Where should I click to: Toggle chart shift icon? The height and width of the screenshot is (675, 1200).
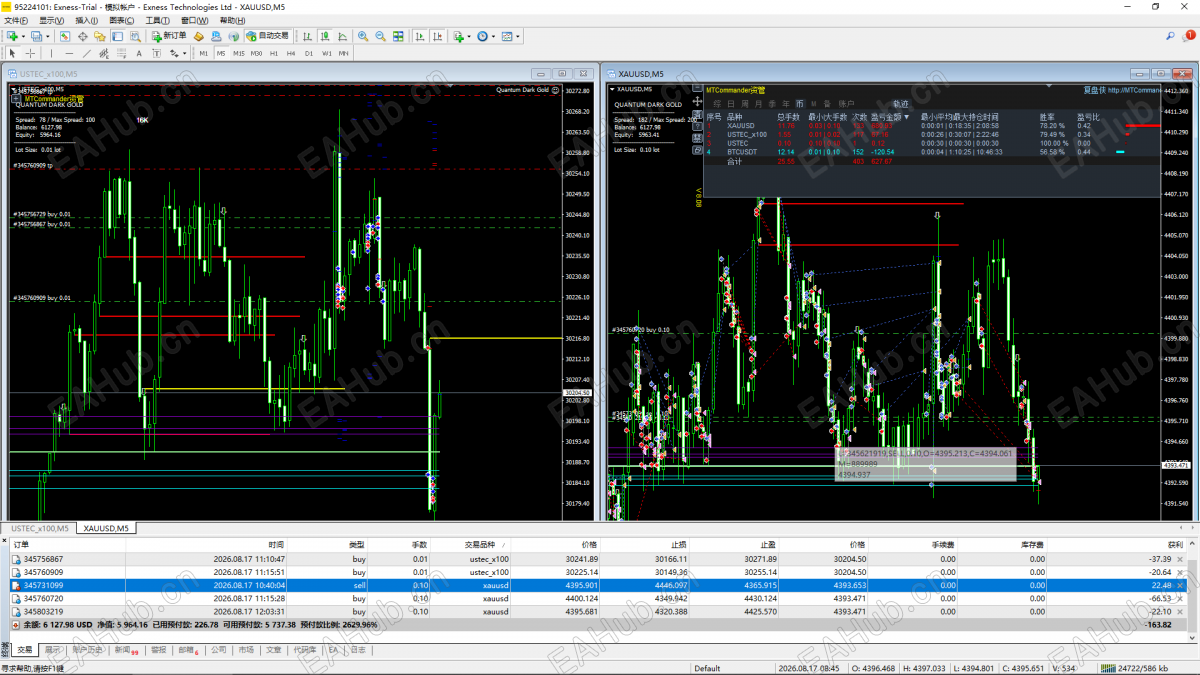pos(438,36)
